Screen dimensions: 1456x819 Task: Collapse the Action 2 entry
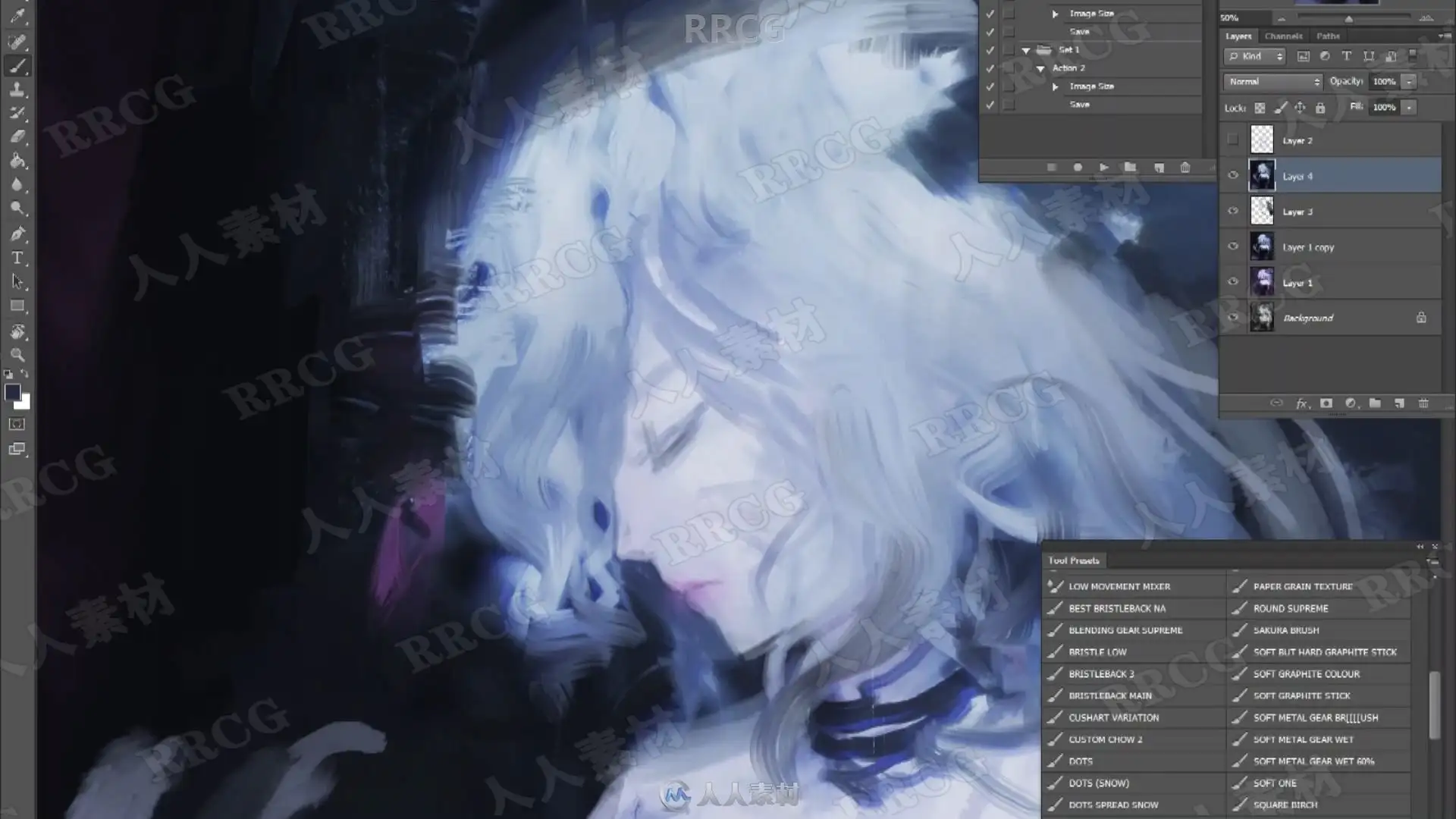pyautogui.click(x=1040, y=68)
